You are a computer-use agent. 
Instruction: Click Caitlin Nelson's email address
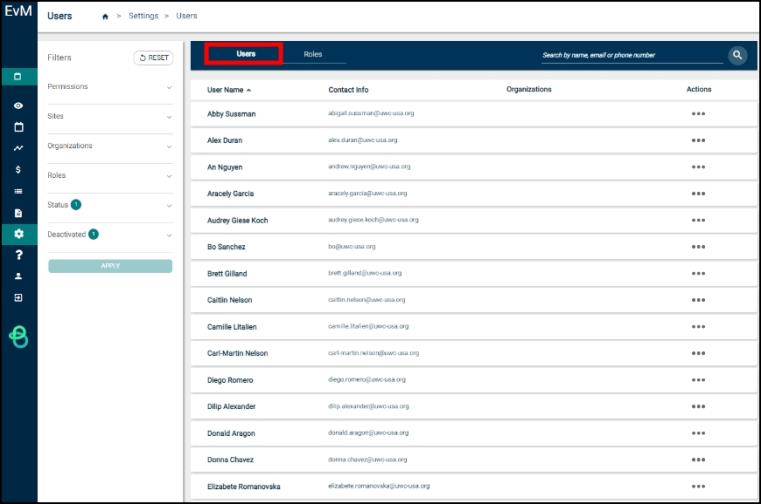coord(366,300)
